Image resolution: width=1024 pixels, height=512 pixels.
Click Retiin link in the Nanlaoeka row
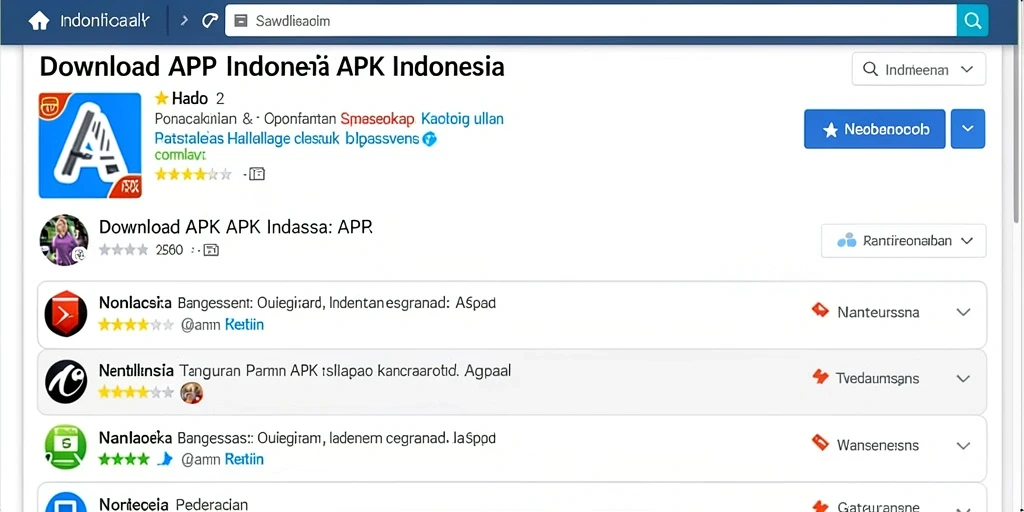[x=244, y=459]
